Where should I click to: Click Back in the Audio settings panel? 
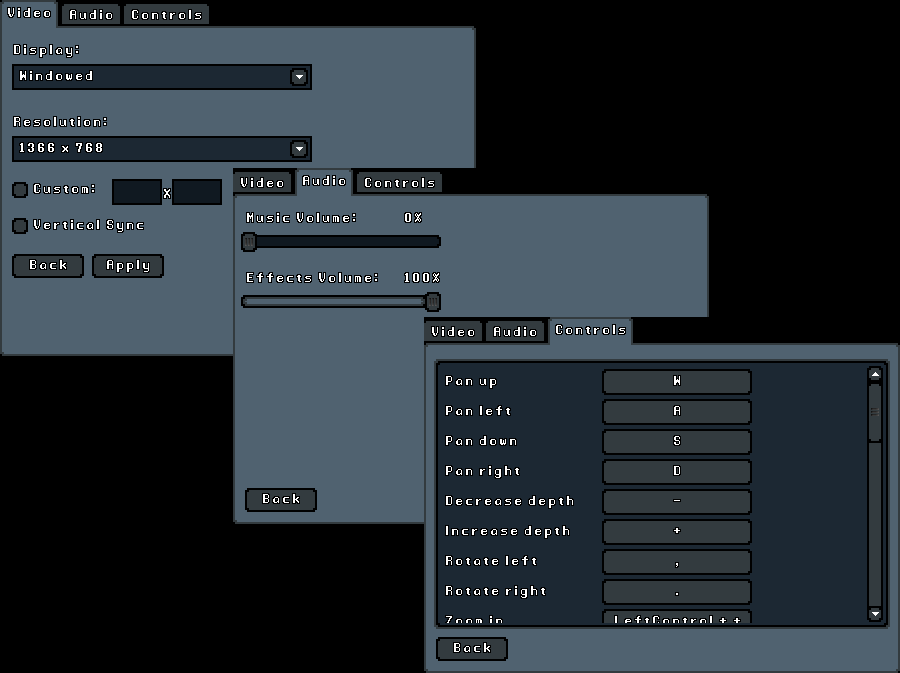coord(281,499)
